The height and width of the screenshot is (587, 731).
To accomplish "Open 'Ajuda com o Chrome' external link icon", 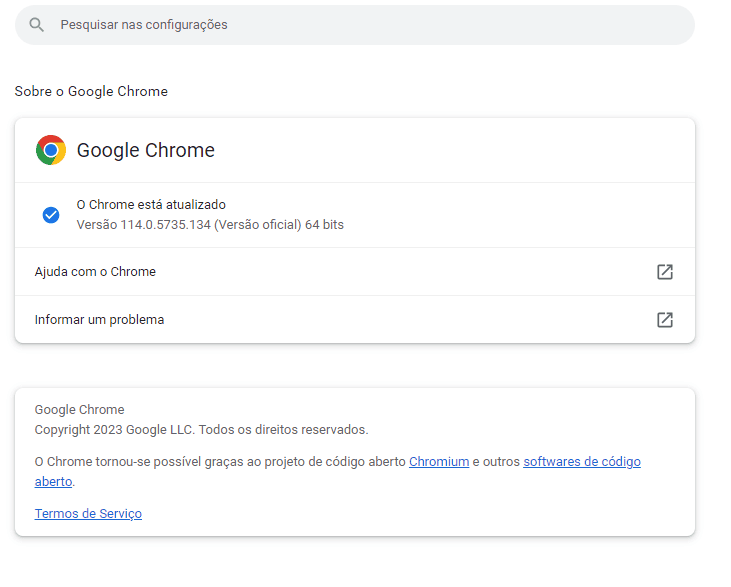I will click(665, 272).
